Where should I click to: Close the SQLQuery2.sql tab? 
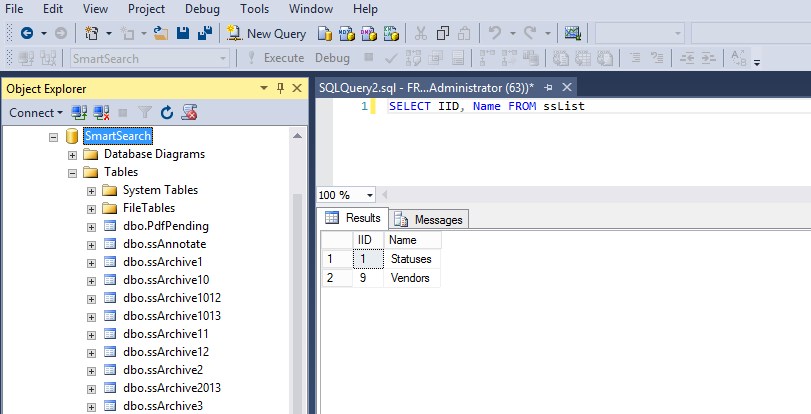point(567,87)
